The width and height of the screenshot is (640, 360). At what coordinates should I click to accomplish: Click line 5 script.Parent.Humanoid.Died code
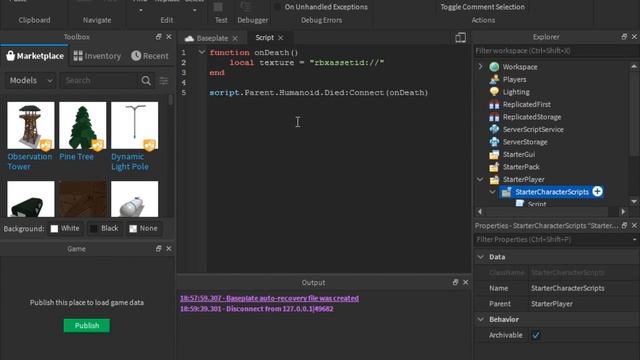(x=318, y=93)
